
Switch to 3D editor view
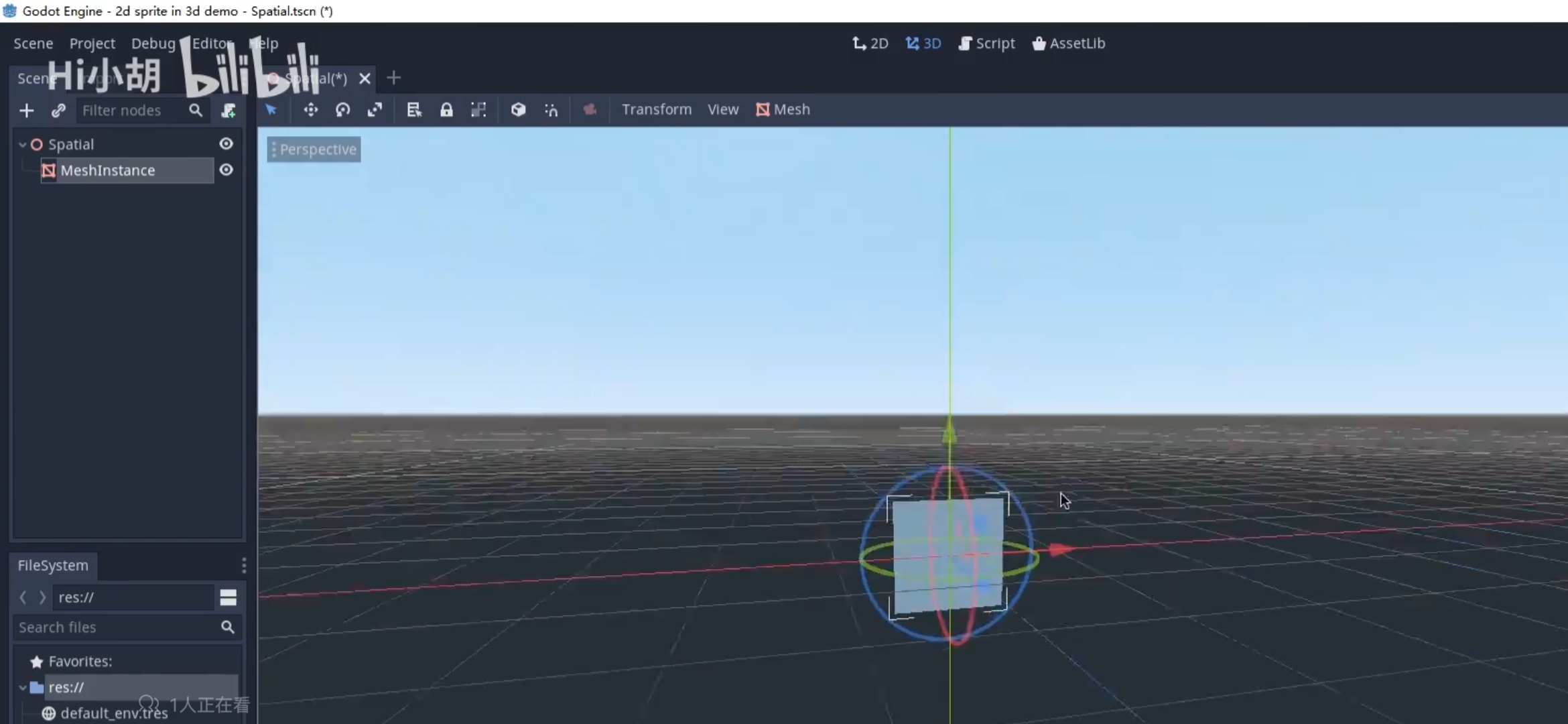pyautogui.click(x=930, y=42)
